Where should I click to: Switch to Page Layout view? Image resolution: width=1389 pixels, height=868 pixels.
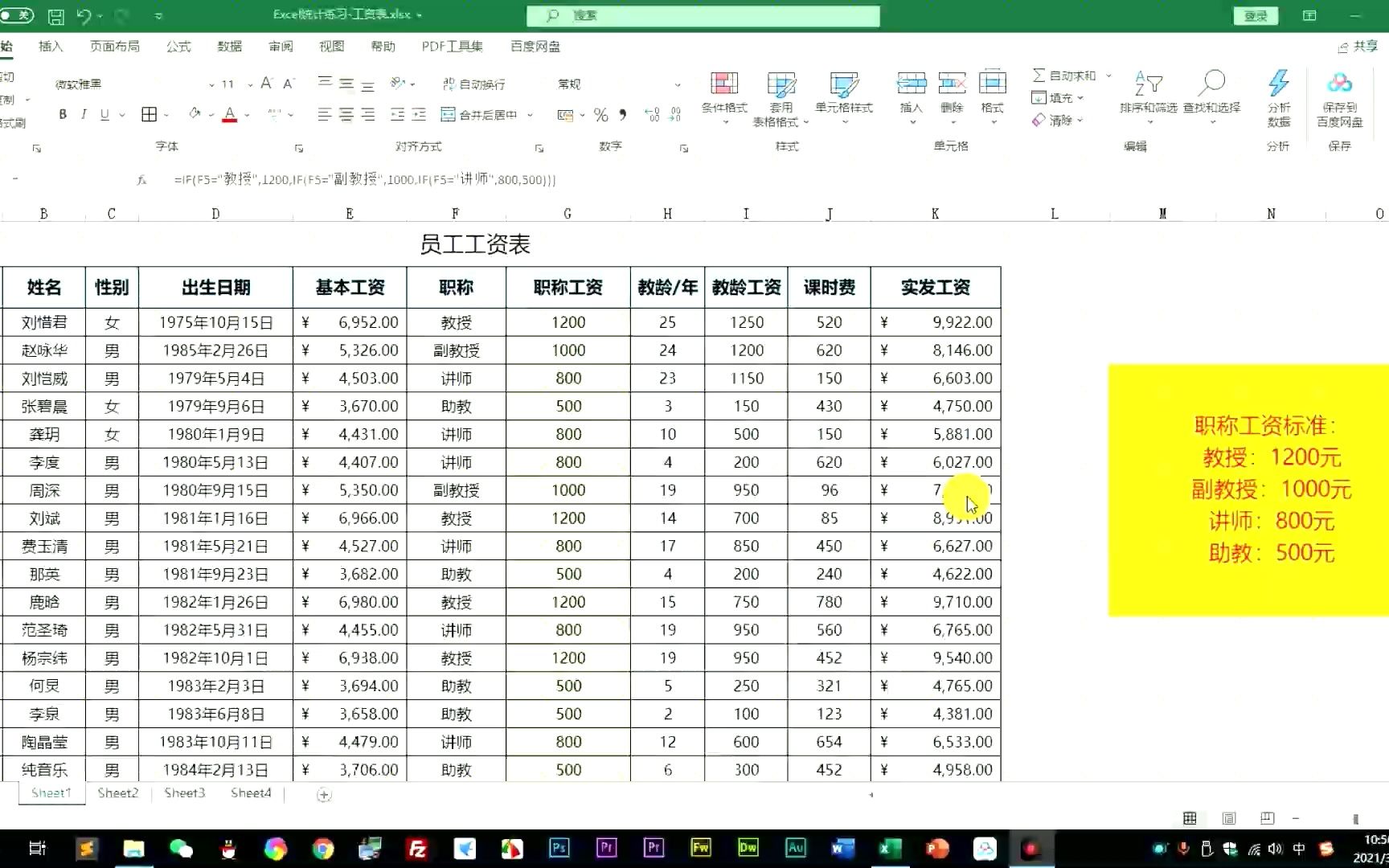tap(1229, 818)
